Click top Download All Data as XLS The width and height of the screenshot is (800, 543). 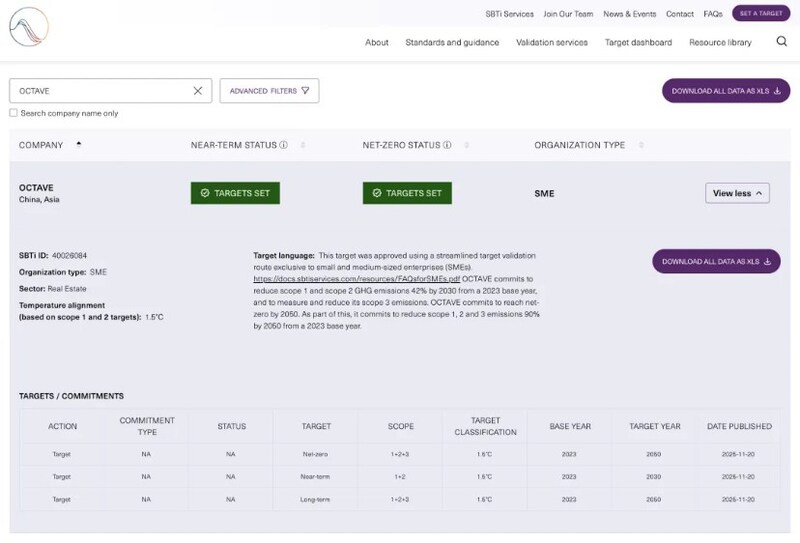point(718,91)
